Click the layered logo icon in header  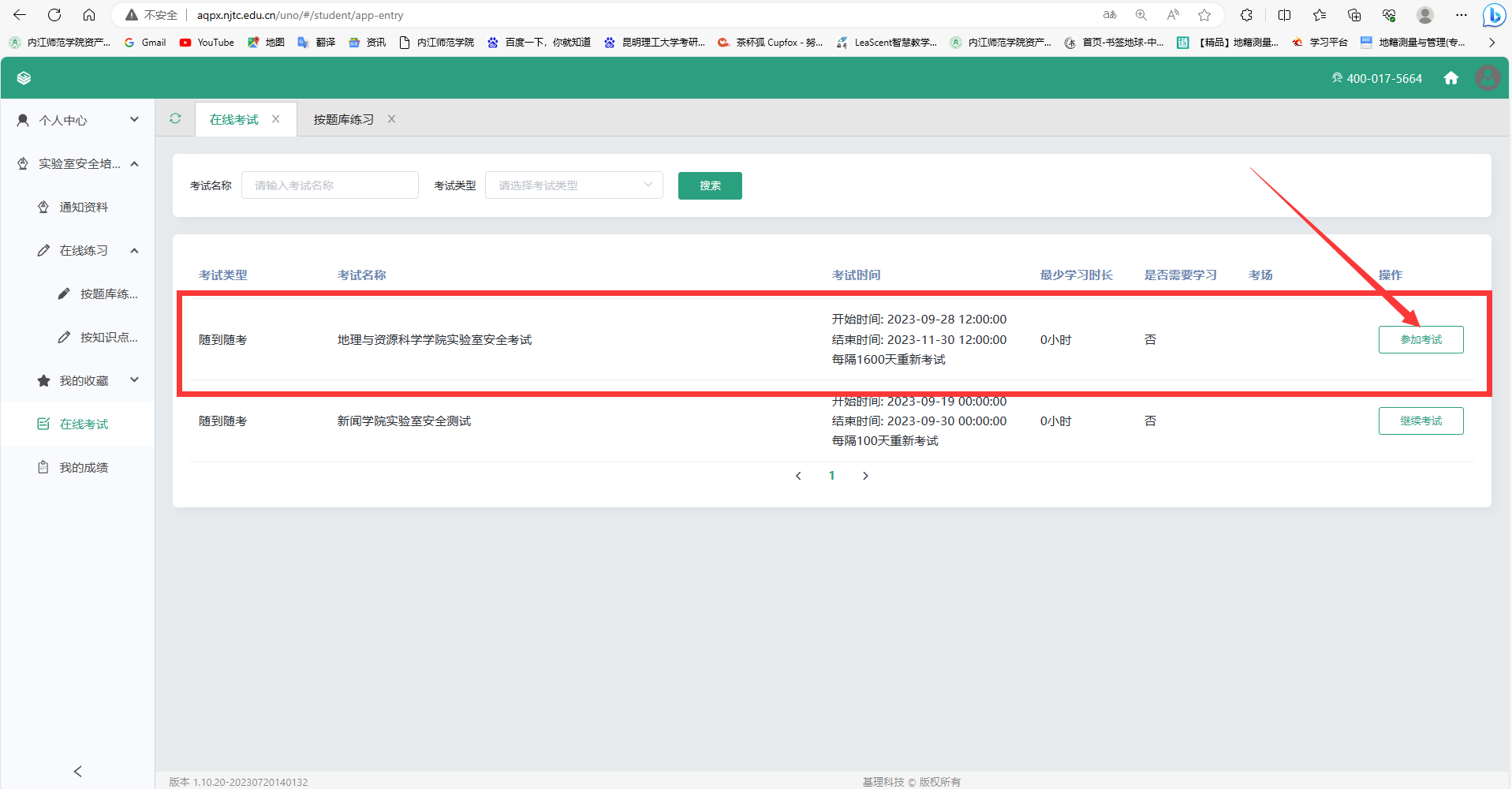pyautogui.click(x=24, y=78)
